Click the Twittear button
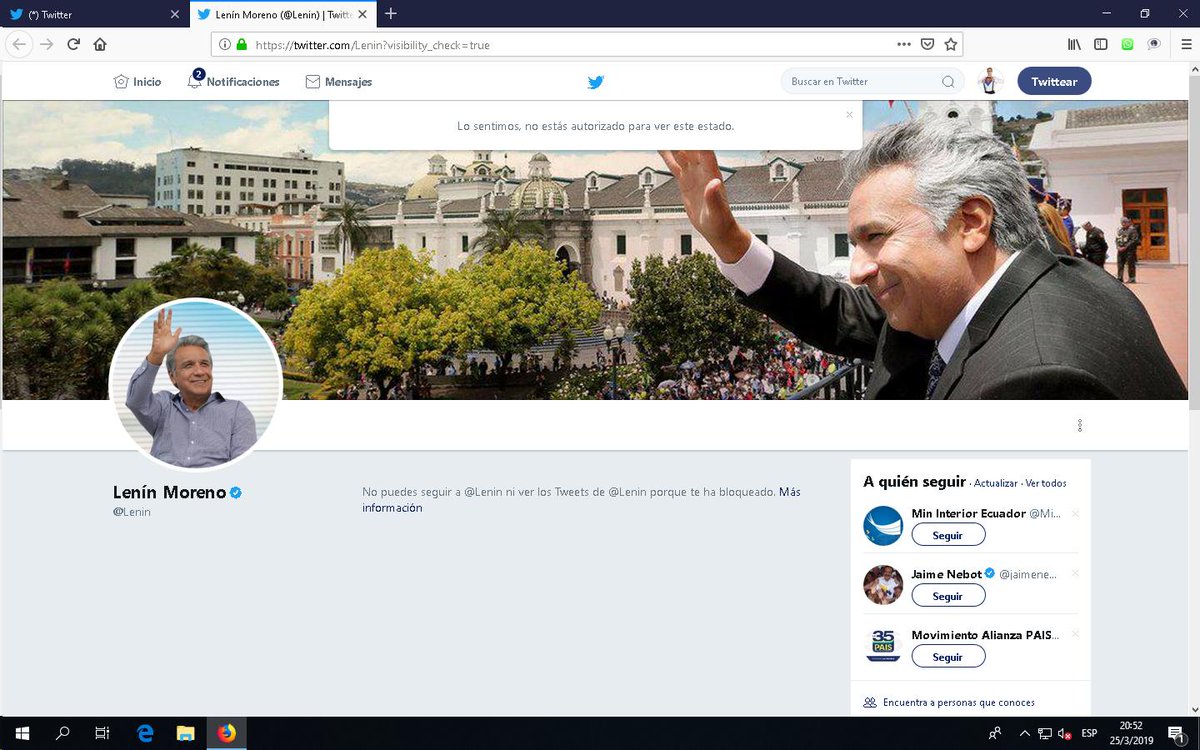The width and height of the screenshot is (1200, 750). 1054,82
